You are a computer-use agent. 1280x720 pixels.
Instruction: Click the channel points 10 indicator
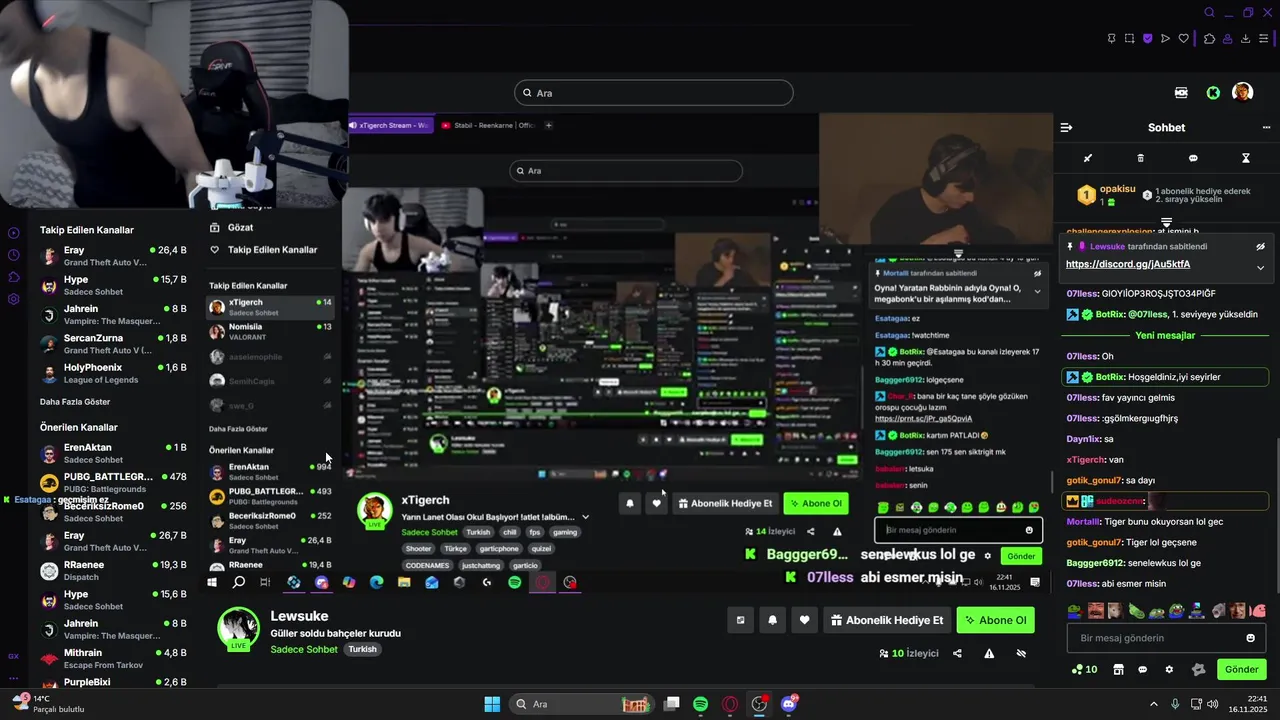tap(1084, 670)
